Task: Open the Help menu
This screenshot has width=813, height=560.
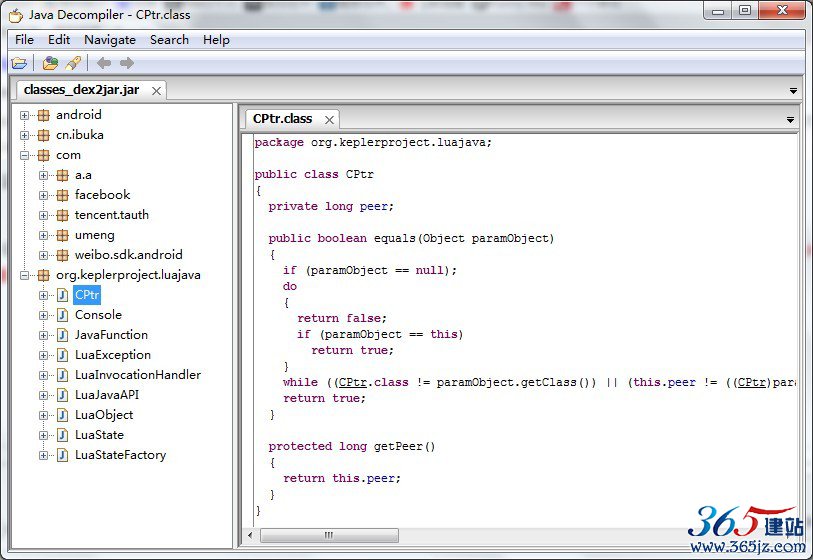Action: pos(216,40)
